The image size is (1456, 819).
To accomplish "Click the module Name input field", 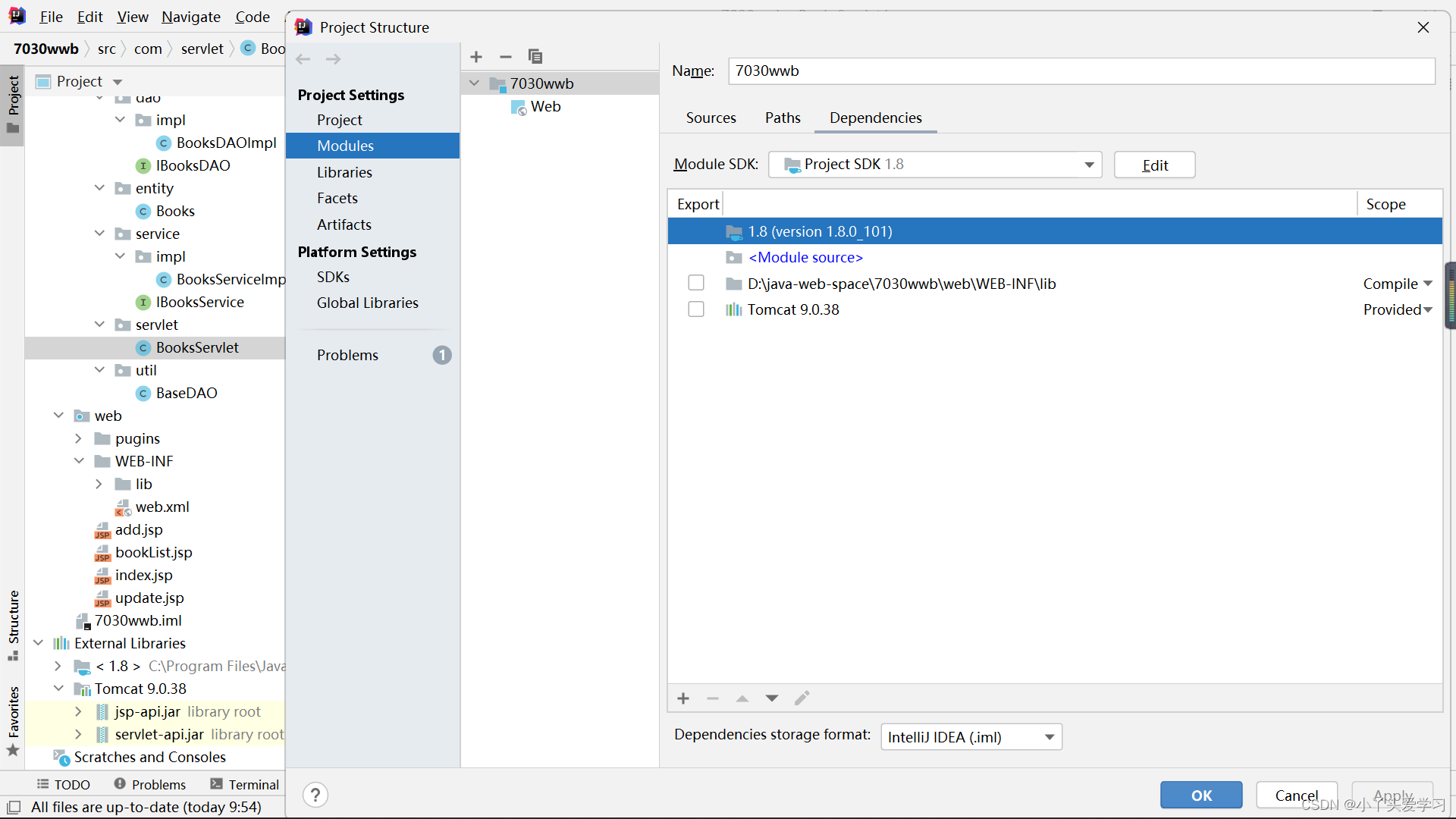I will coord(1081,71).
